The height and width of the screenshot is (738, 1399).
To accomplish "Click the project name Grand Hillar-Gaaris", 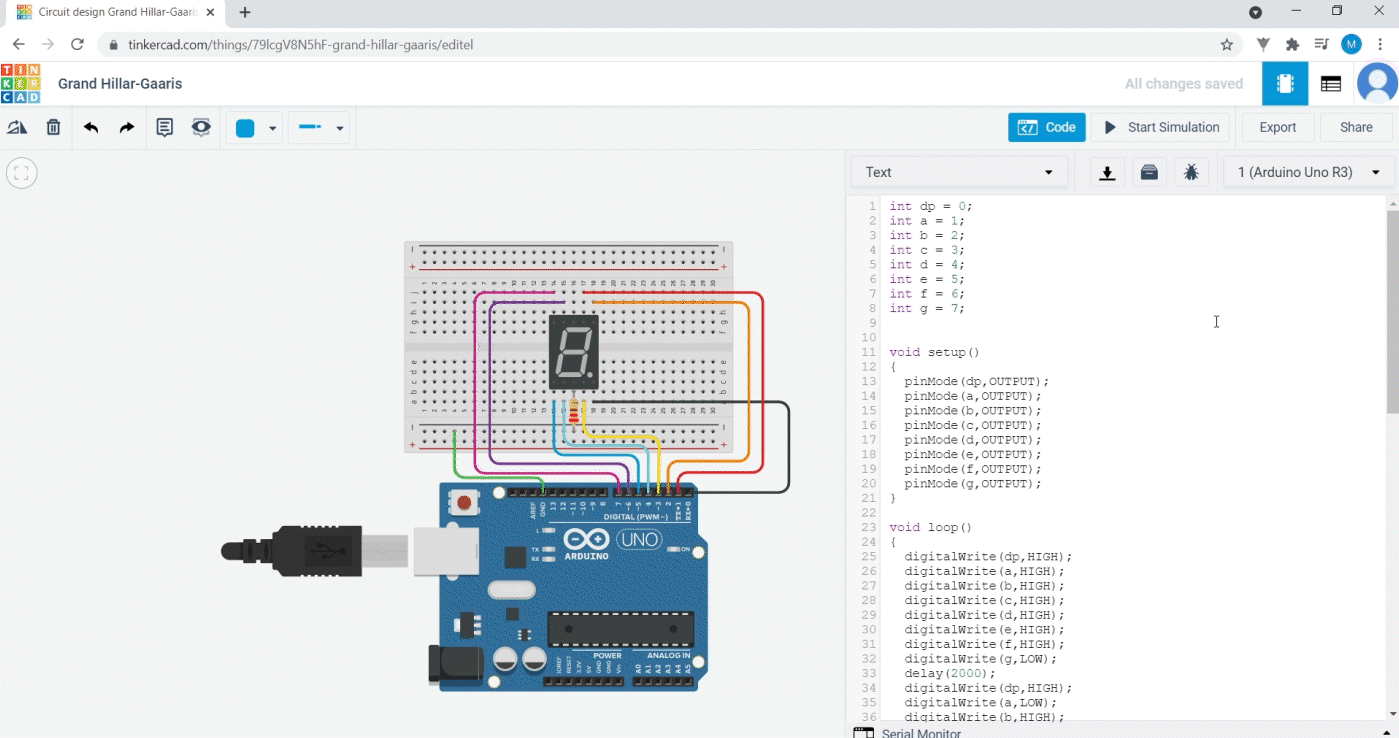I will [x=120, y=84].
